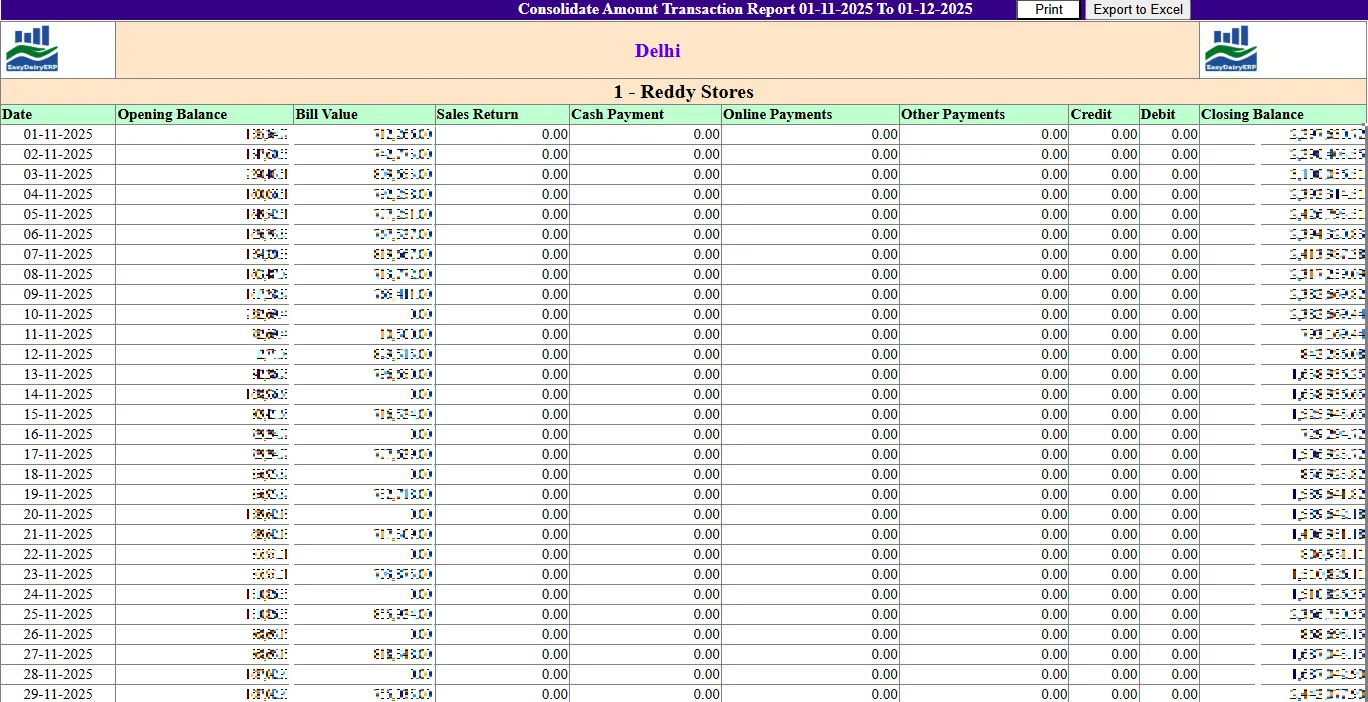Select the date cell 12-11-2025

(58, 354)
